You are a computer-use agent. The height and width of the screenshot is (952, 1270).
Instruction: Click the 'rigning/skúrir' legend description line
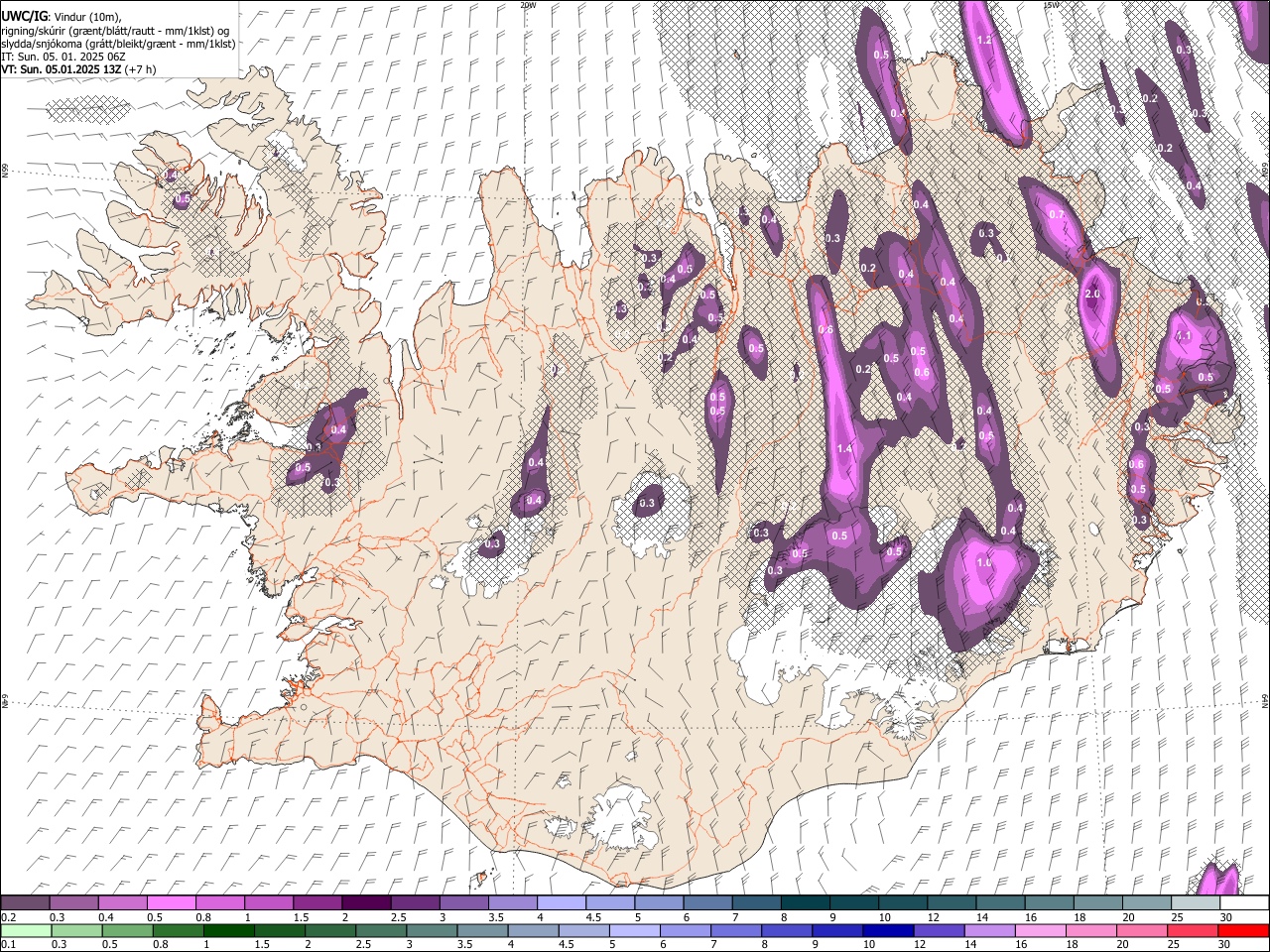[115, 30]
